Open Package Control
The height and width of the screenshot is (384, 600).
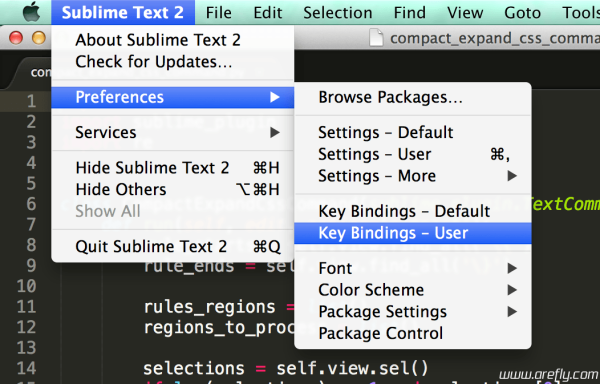413,333
